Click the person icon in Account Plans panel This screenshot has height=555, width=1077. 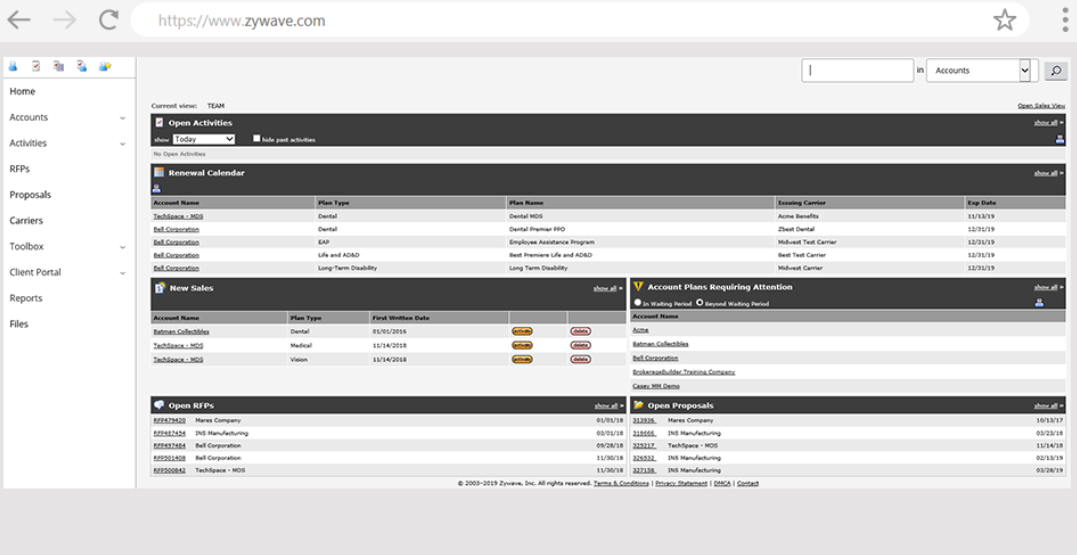[x=1039, y=302]
